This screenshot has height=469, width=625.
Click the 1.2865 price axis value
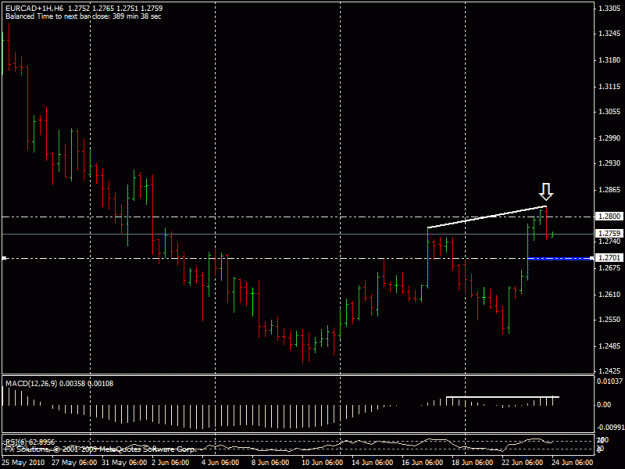[609, 190]
